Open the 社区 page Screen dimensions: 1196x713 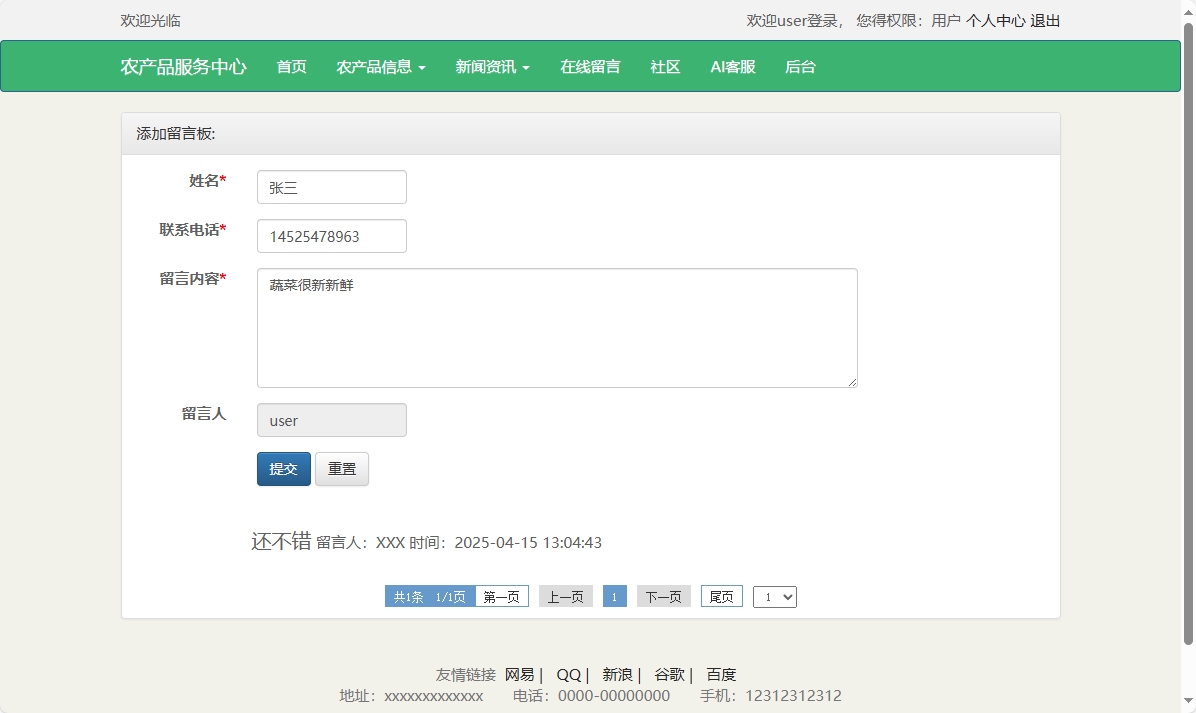coord(664,66)
